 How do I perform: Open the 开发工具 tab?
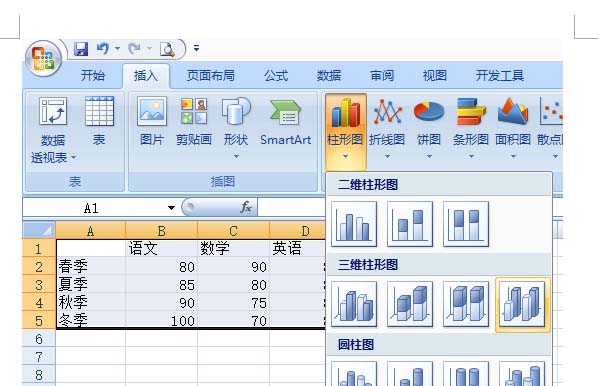(x=500, y=75)
